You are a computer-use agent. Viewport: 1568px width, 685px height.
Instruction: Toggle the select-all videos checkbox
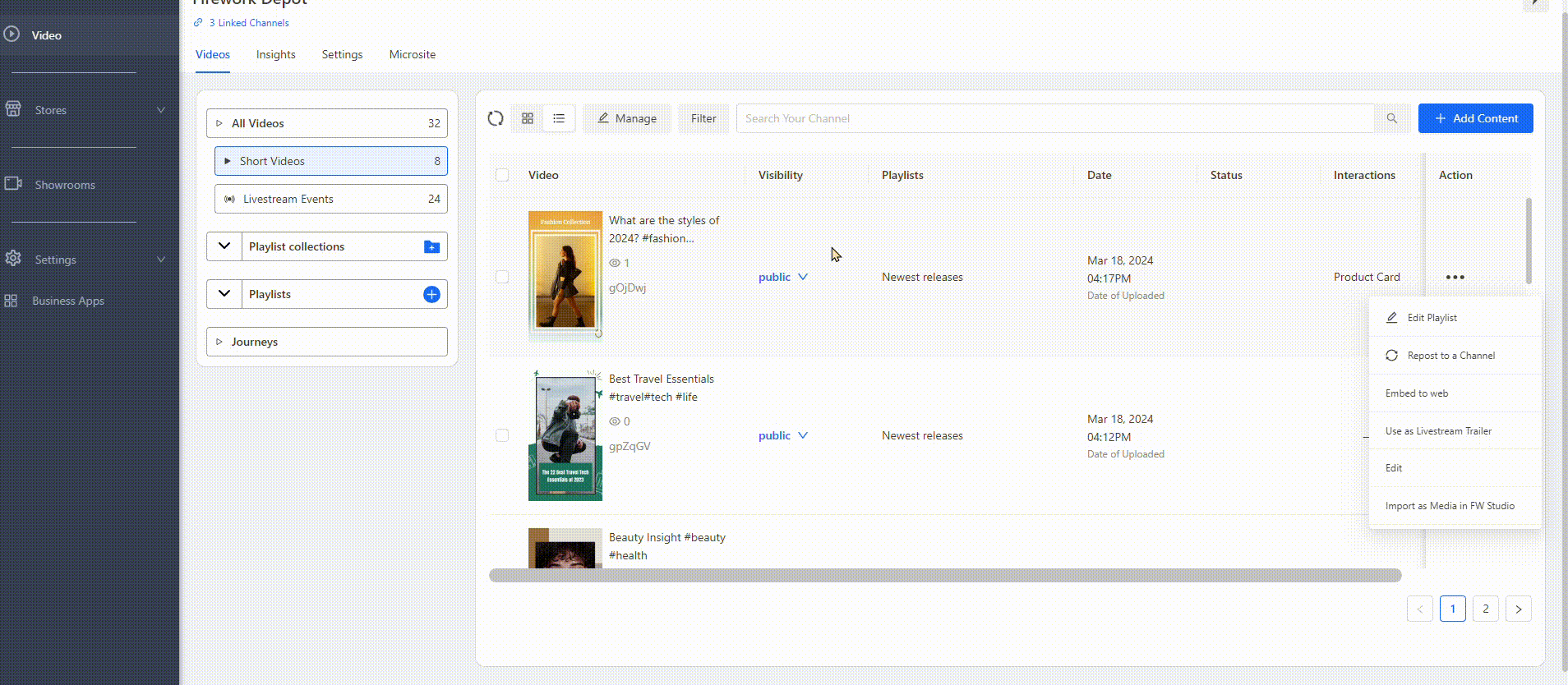[x=502, y=175]
